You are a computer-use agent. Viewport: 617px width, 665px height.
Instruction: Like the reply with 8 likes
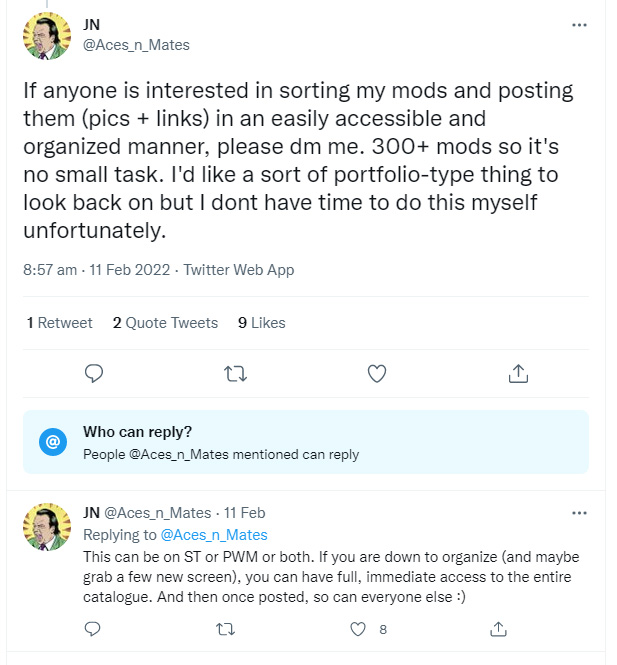click(x=359, y=629)
